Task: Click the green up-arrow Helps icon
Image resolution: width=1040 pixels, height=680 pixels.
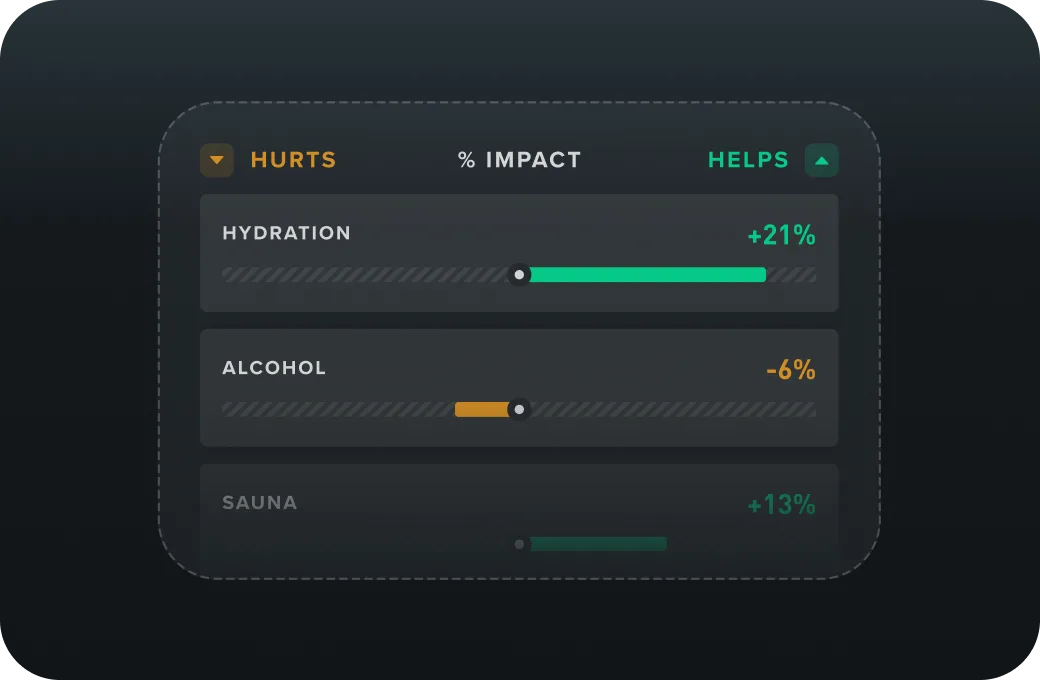Action: [821, 160]
